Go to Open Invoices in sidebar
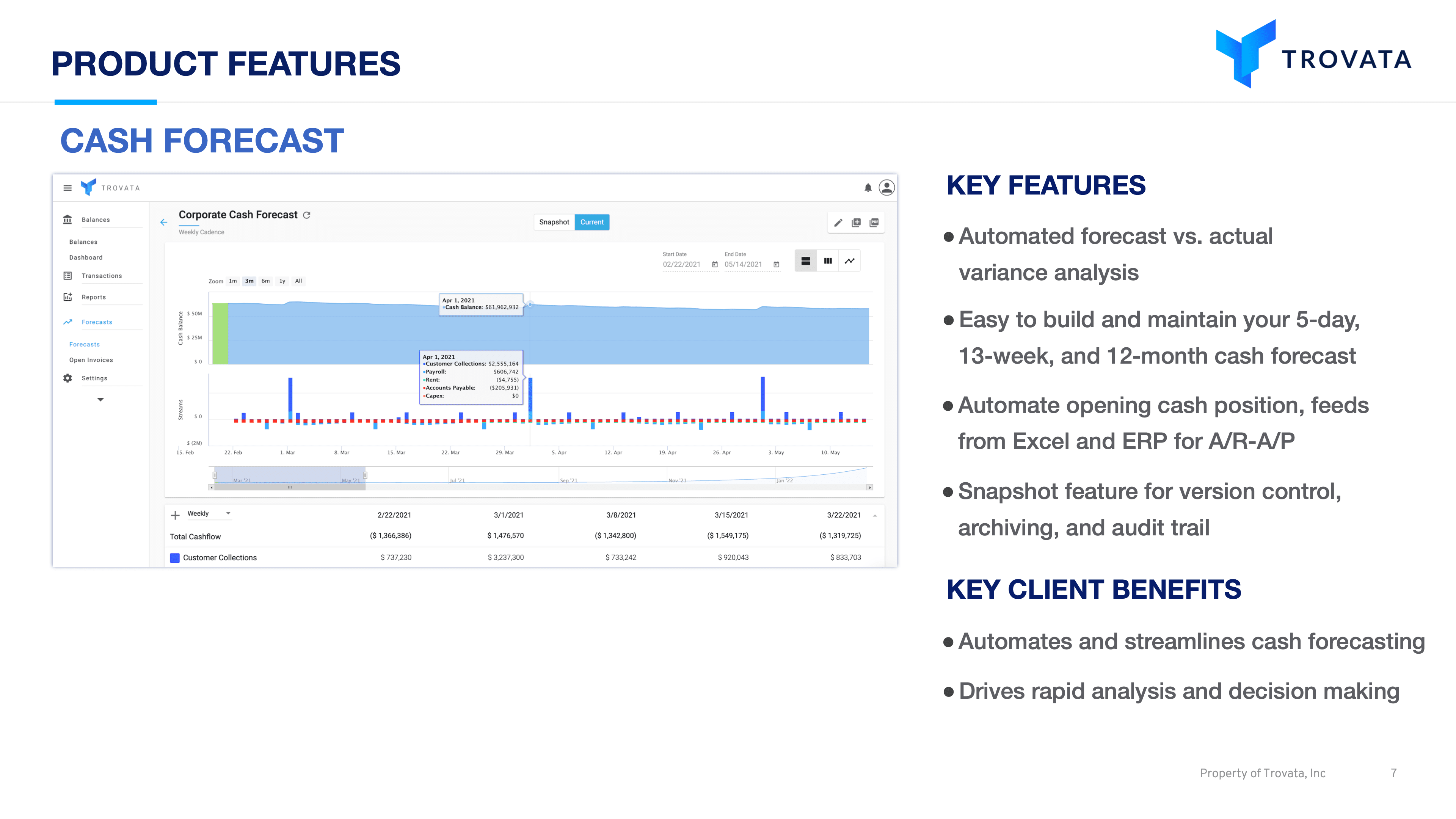Viewport: 1456px width, 819px height. pyautogui.click(x=91, y=360)
